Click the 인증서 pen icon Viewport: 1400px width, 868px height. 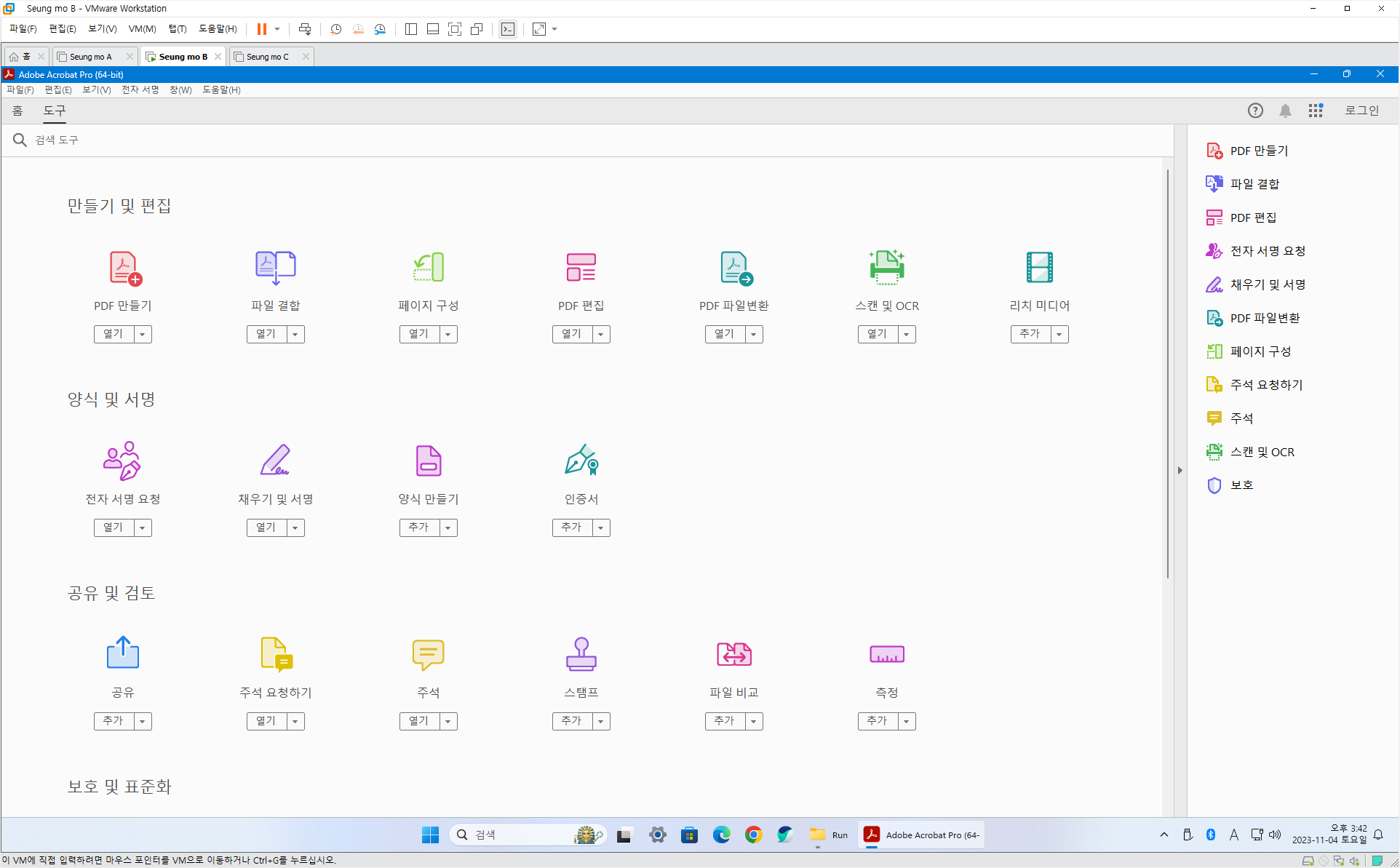click(581, 461)
